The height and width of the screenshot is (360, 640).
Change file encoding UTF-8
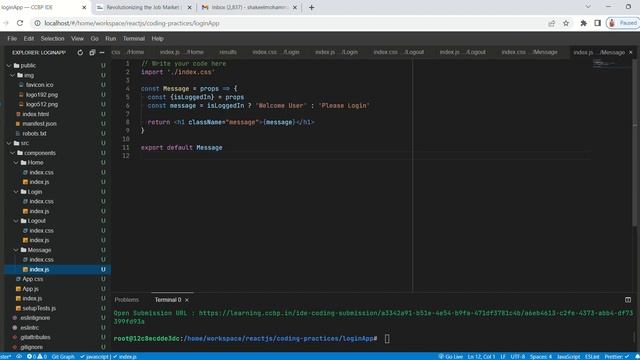click(518, 356)
